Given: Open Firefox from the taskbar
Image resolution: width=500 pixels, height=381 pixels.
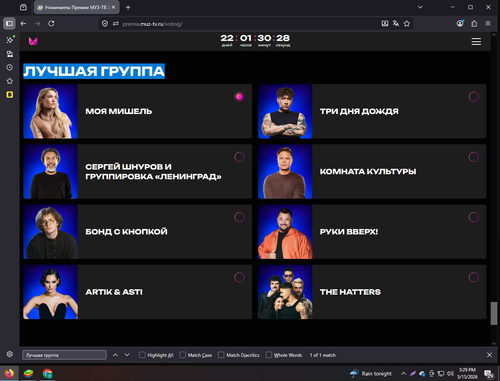Looking at the screenshot, I should click(x=10, y=373).
